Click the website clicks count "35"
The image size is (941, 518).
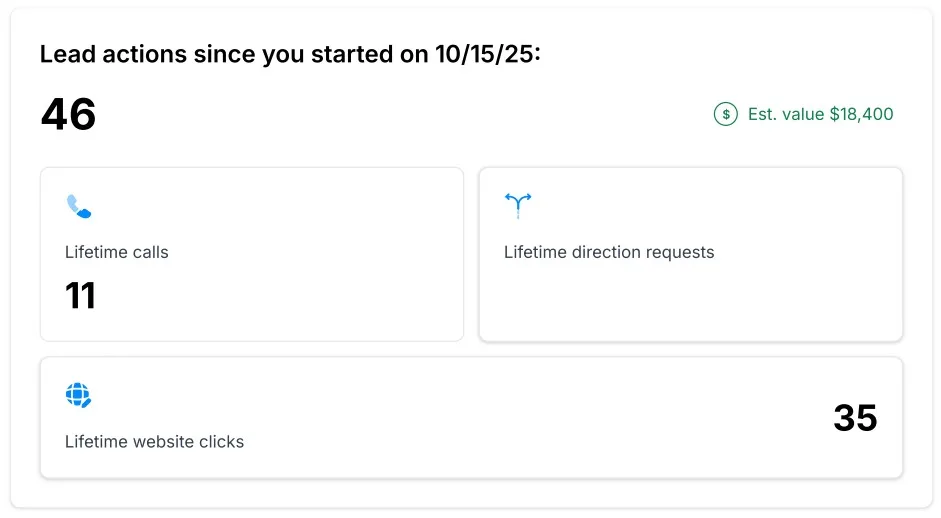point(855,418)
